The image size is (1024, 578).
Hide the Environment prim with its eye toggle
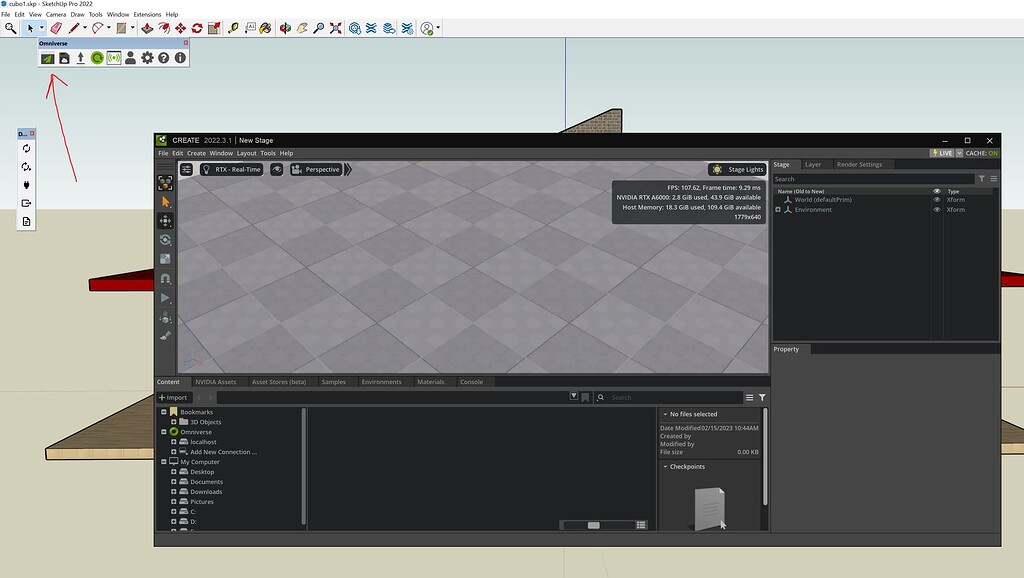937,210
